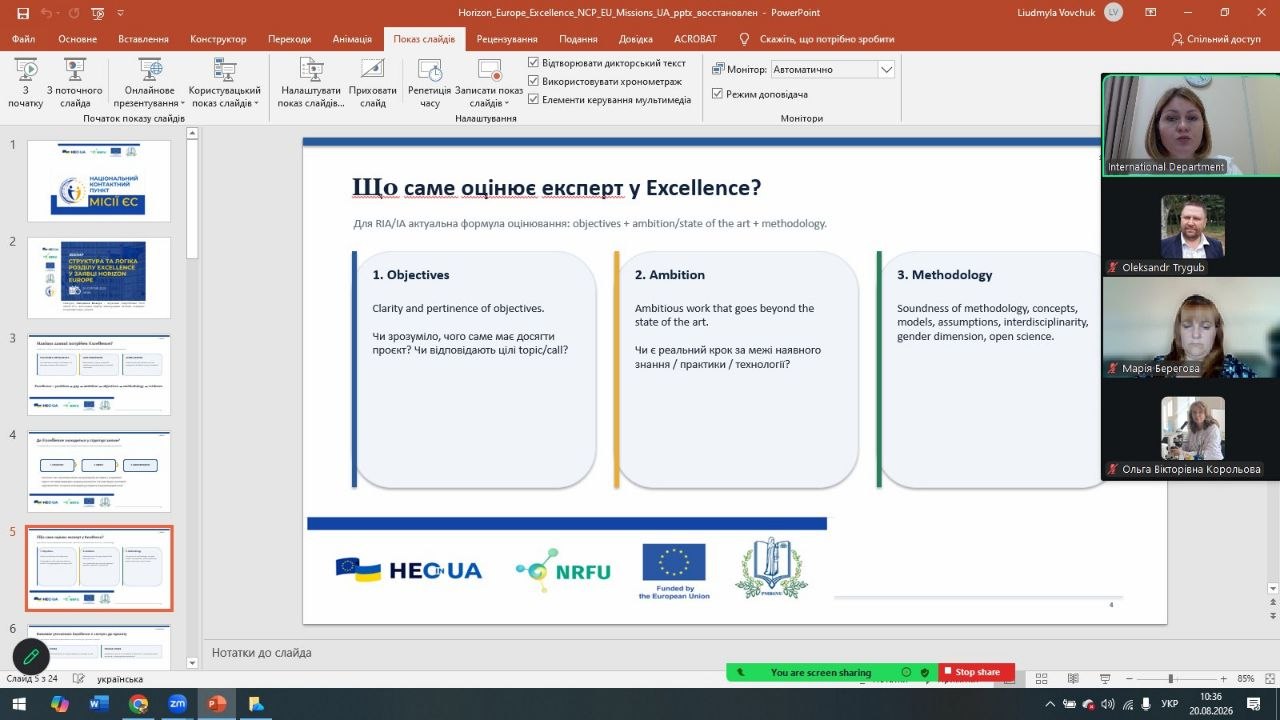This screenshot has width=1280, height=720.
Task: Open the Монітор 'Автоматично' combo box
Action: coord(832,70)
